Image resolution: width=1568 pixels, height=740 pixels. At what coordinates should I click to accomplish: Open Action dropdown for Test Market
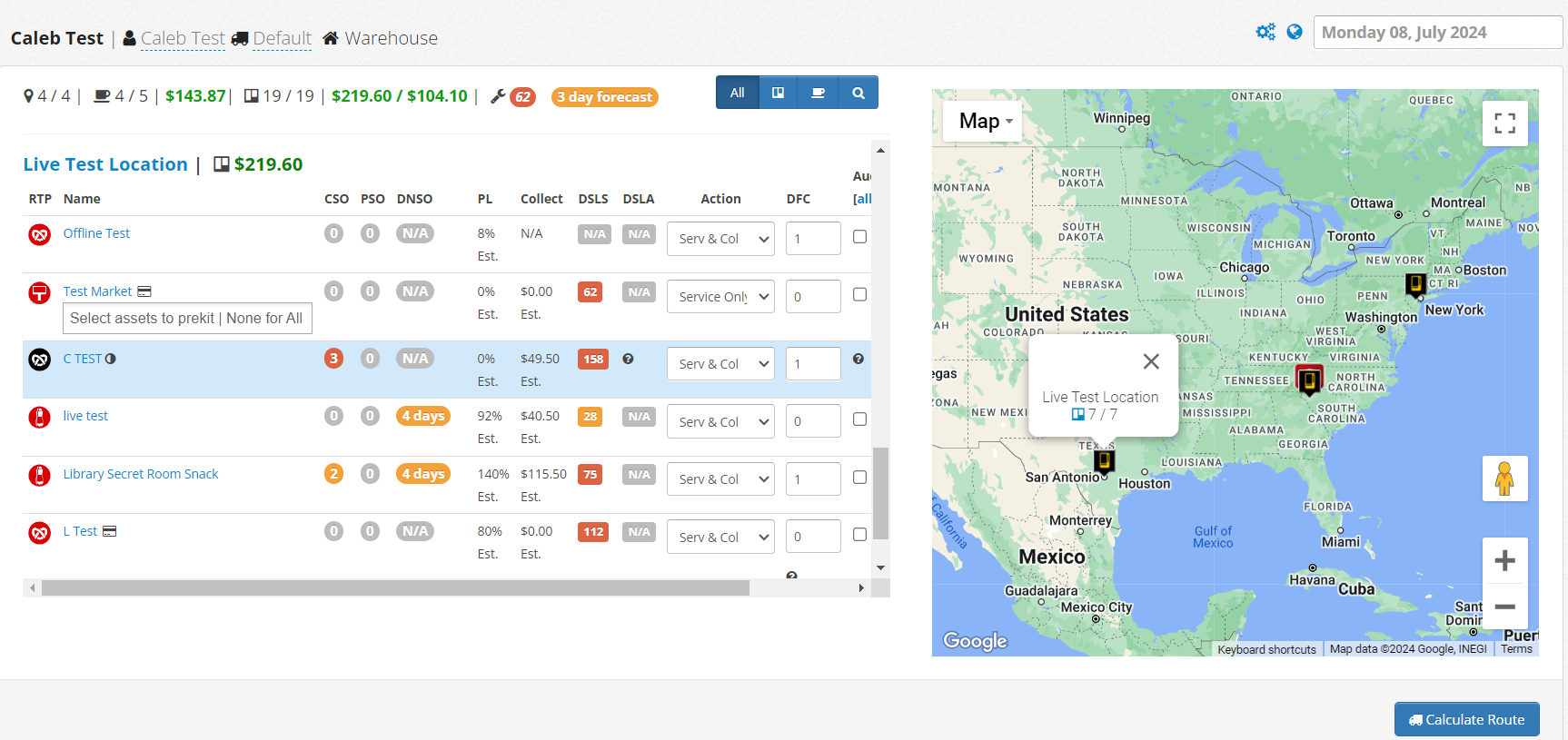click(x=720, y=297)
